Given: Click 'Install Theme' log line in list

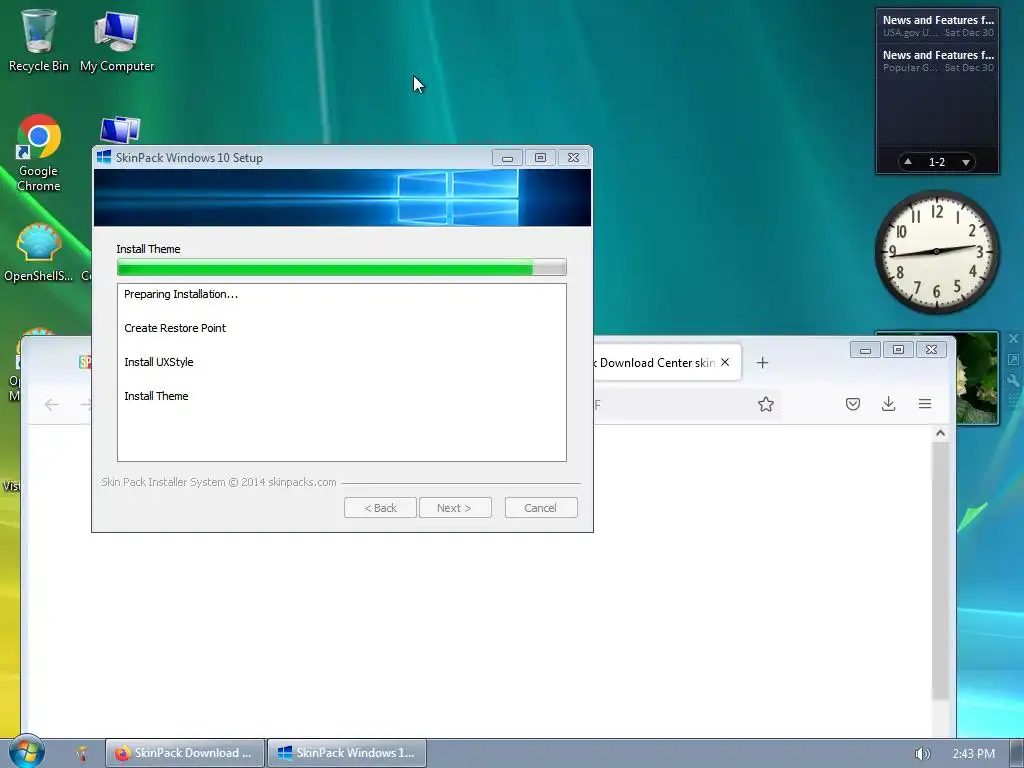Looking at the screenshot, I should (x=156, y=396).
